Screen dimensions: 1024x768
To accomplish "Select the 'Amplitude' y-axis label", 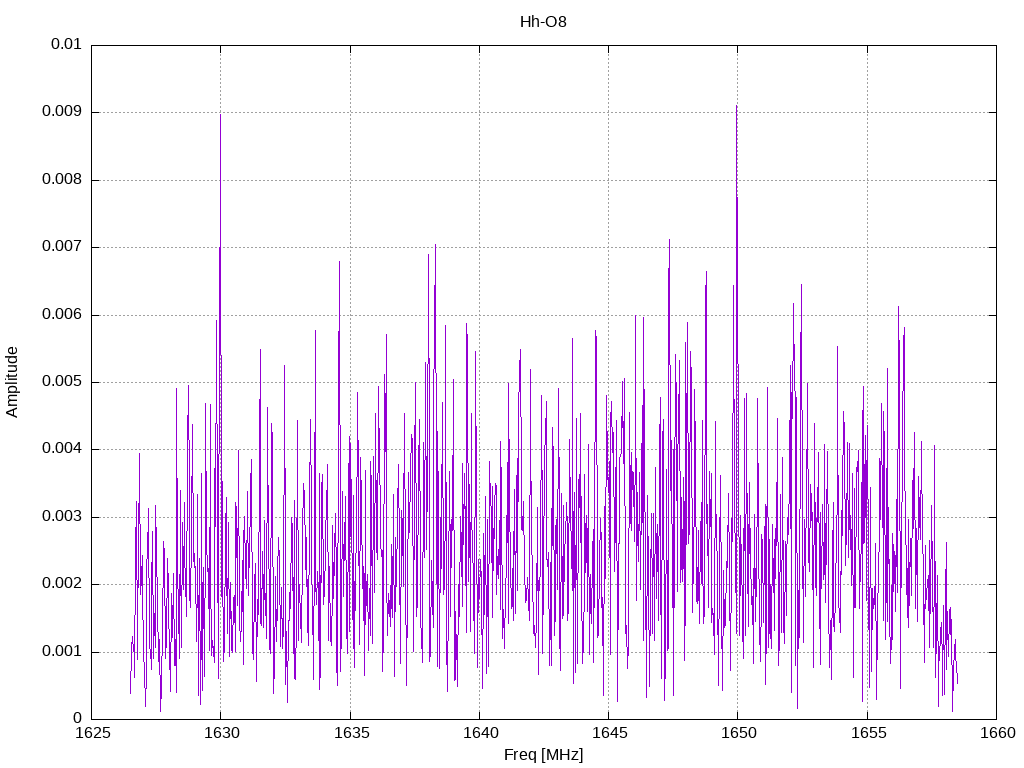I will 12,382.
